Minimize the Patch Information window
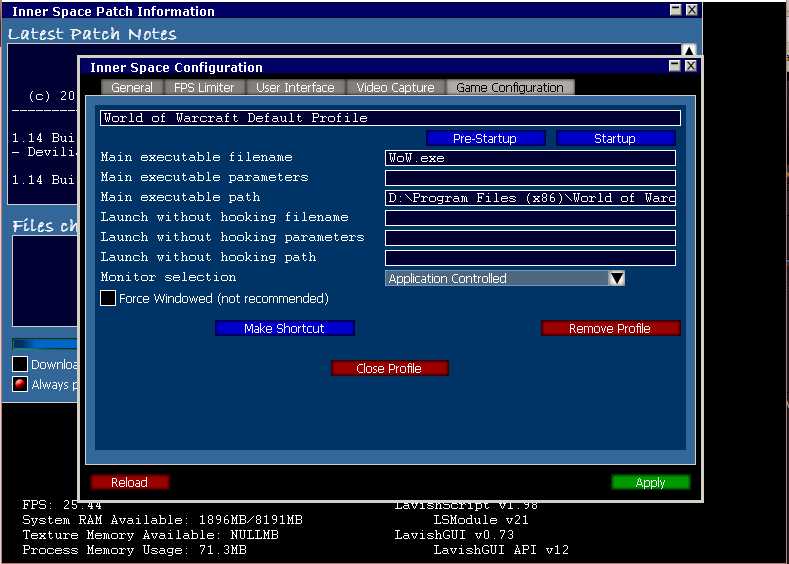The width and height of the screenshot is (789, 564). coord(675,10)
